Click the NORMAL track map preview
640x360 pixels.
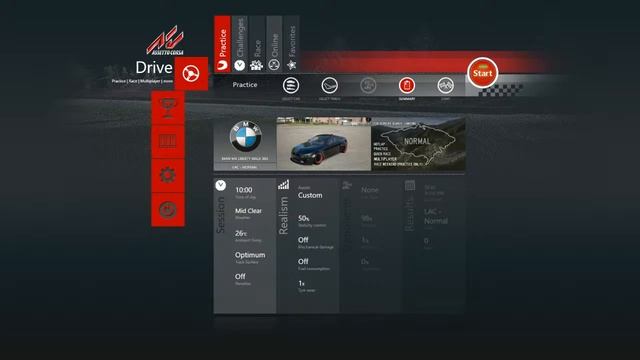418,144
